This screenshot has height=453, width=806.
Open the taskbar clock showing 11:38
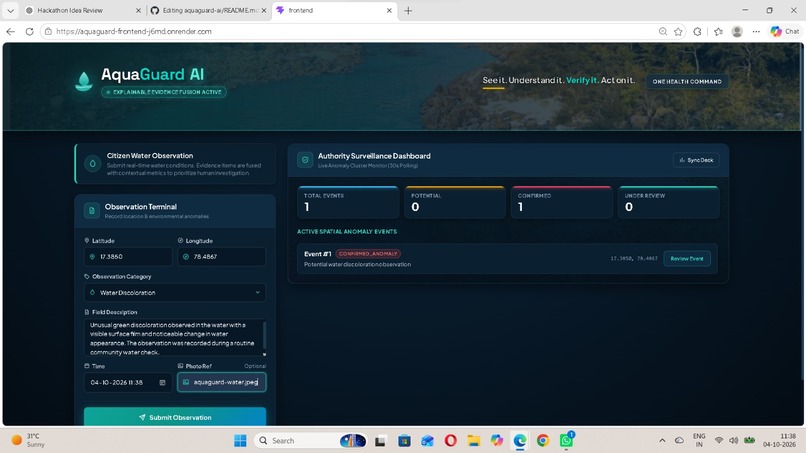click(779, 440)
